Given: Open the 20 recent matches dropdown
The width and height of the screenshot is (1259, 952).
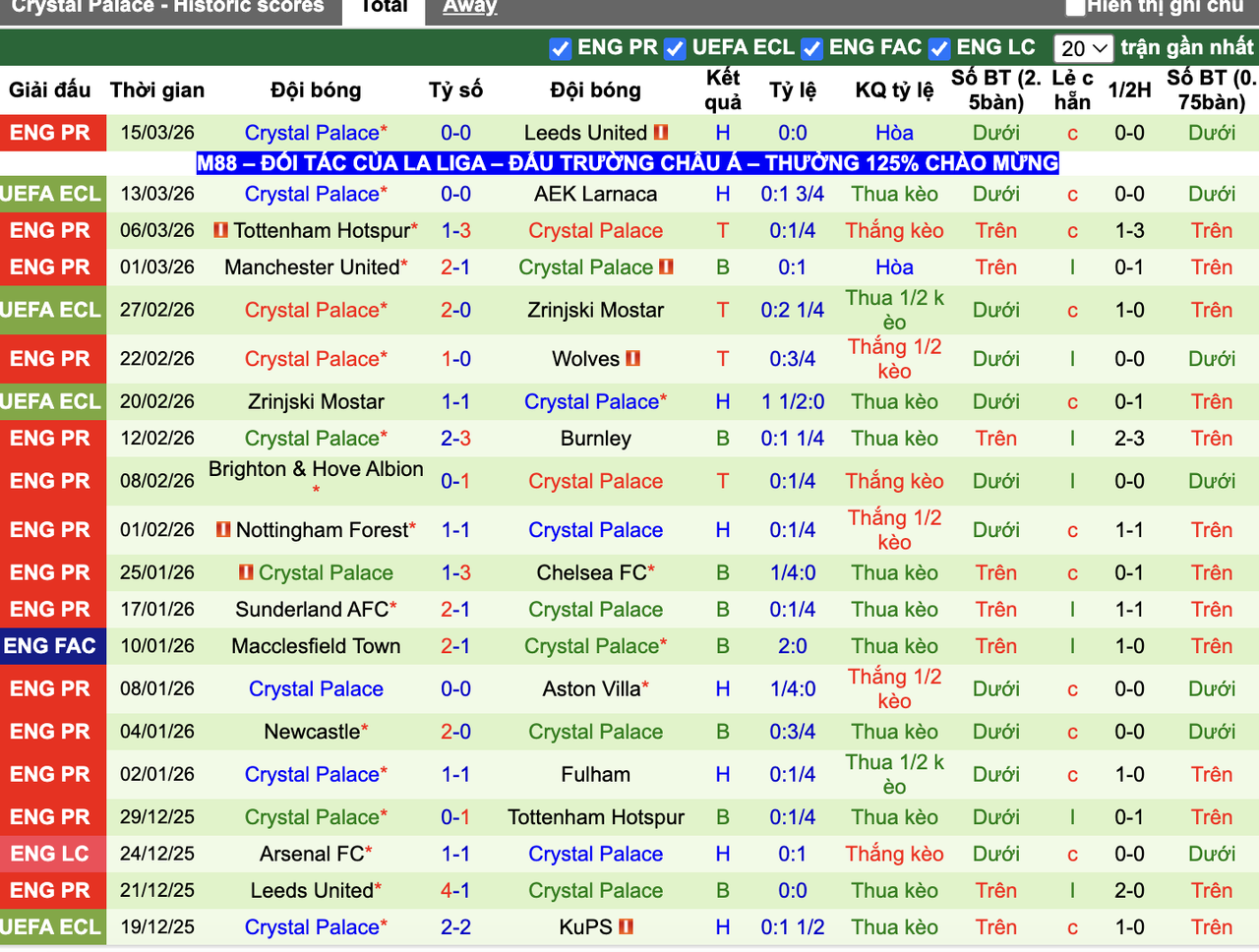Looking at the screenshot, I should pos(1084,48).
